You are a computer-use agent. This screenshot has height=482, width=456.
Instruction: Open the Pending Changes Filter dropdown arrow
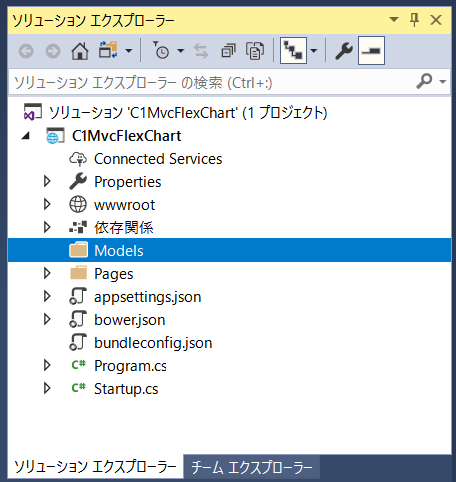pos(181,51)
